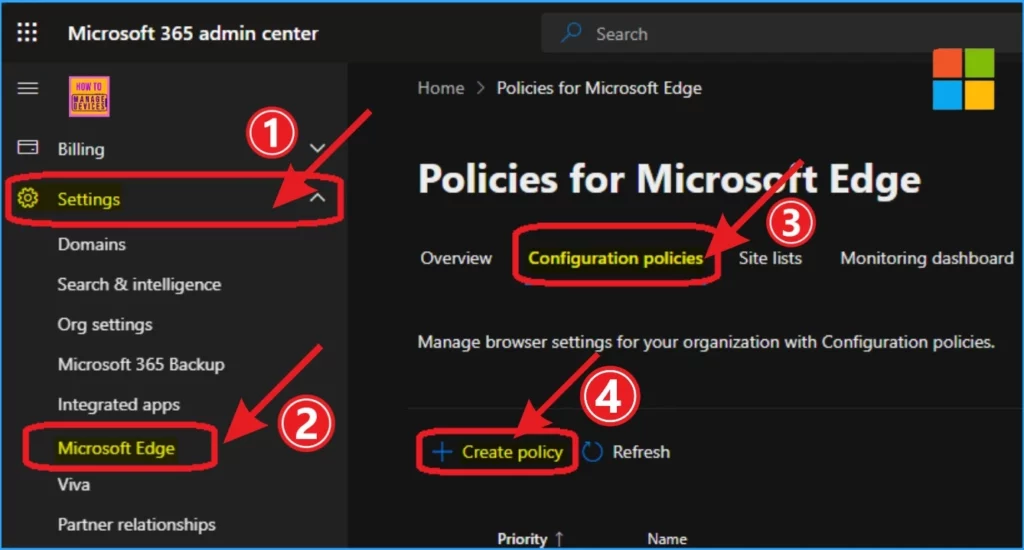The height and width of the screenshot is (550, 1024).
Task: Click the plus icon beside Create policy
Action: (442, 451)
